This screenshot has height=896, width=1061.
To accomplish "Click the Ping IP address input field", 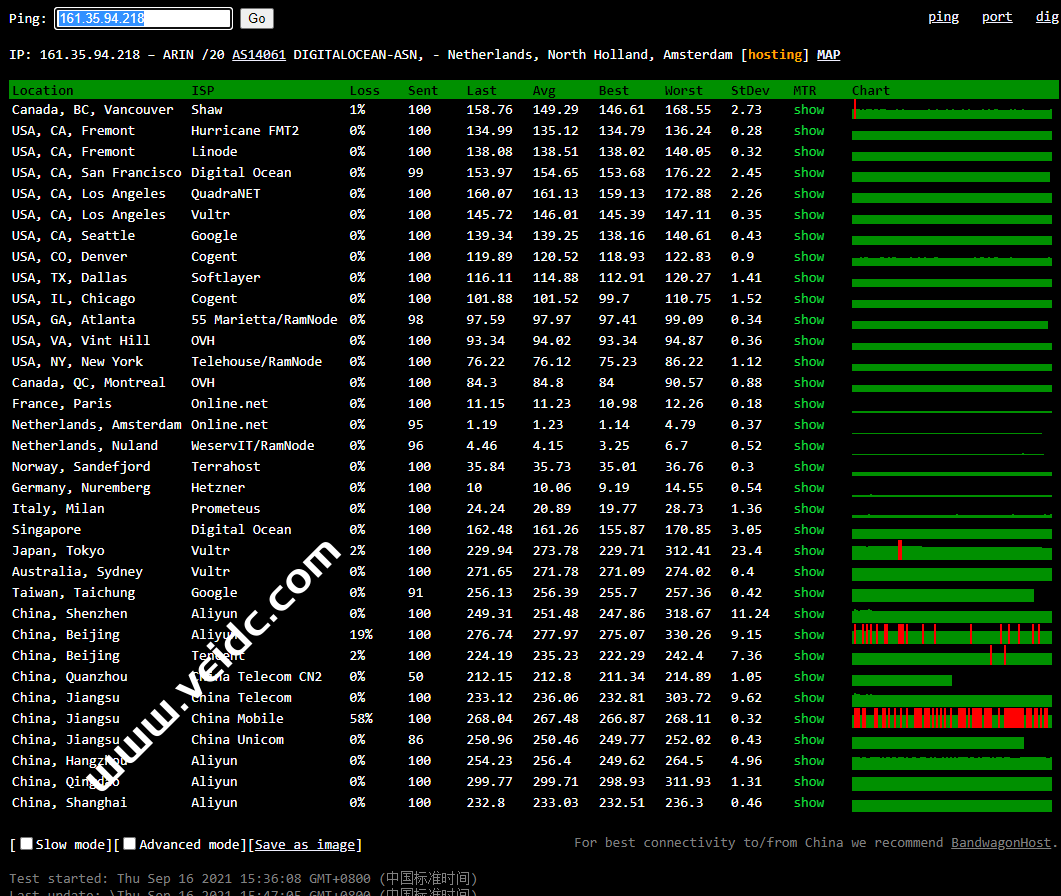I will point(143,18).
